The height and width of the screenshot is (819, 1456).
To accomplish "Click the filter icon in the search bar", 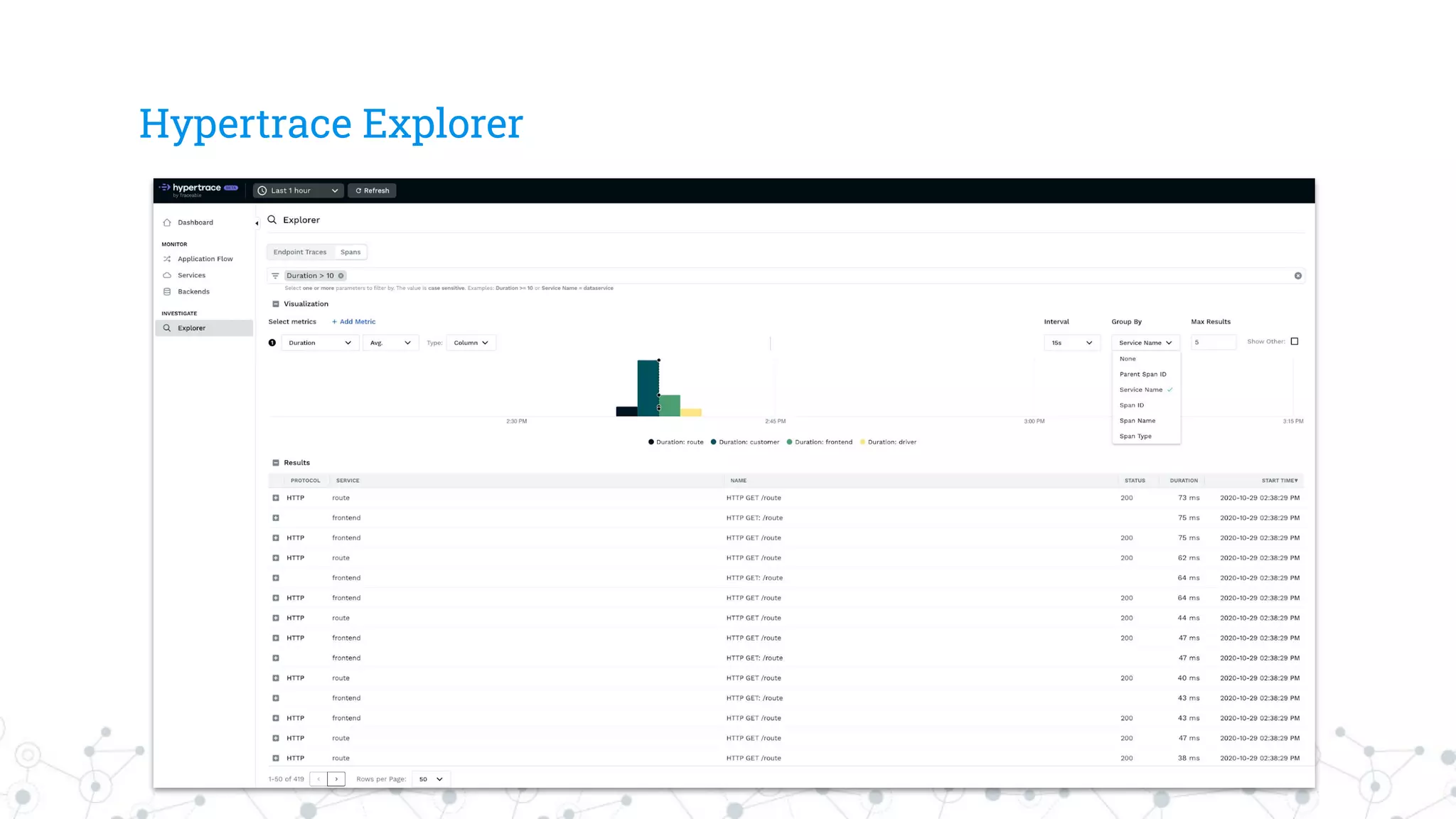I will pos(275,276).
